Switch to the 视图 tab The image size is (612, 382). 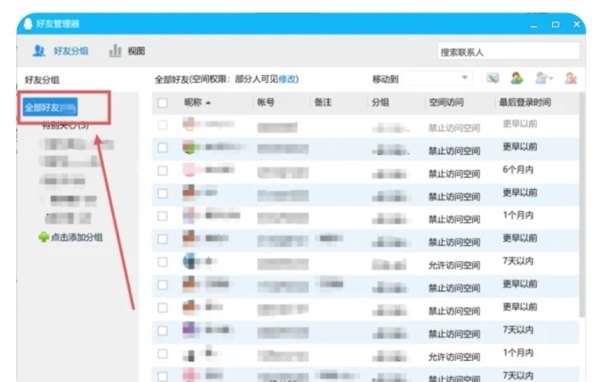coord(127,51)
